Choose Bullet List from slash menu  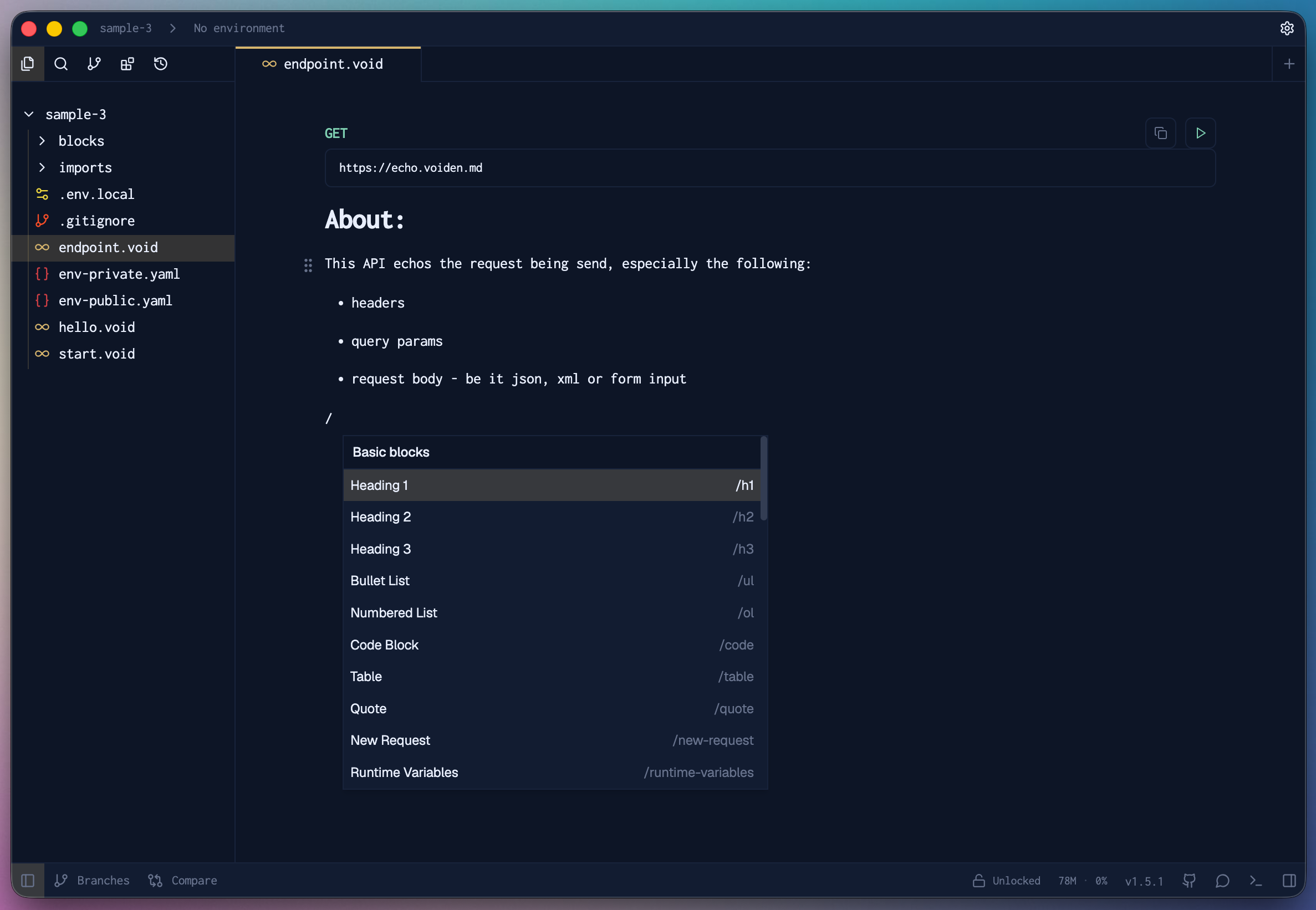pyautogui.click(x=552, y=581)
